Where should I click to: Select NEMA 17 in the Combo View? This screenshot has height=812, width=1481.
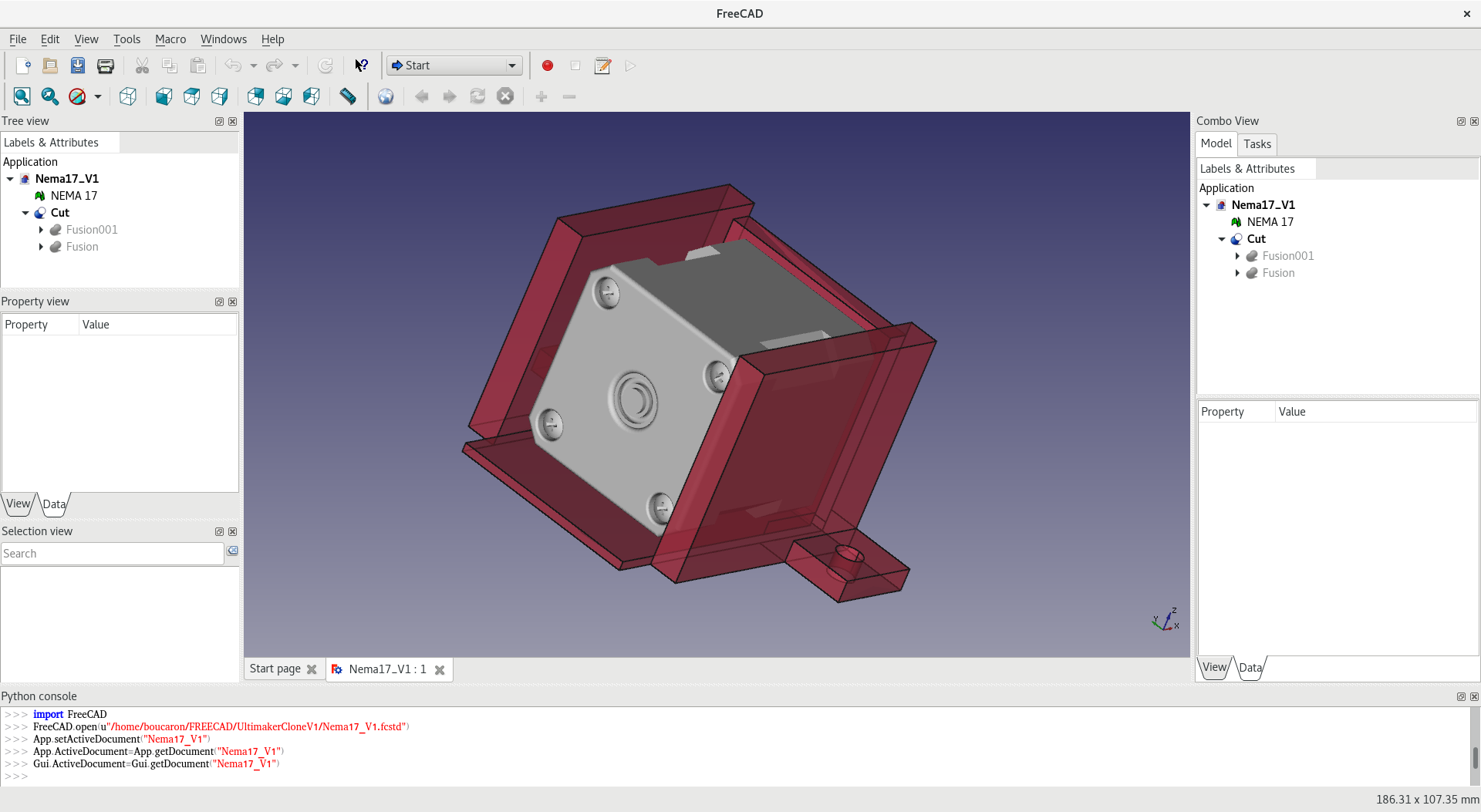(x=1270, y=222)
